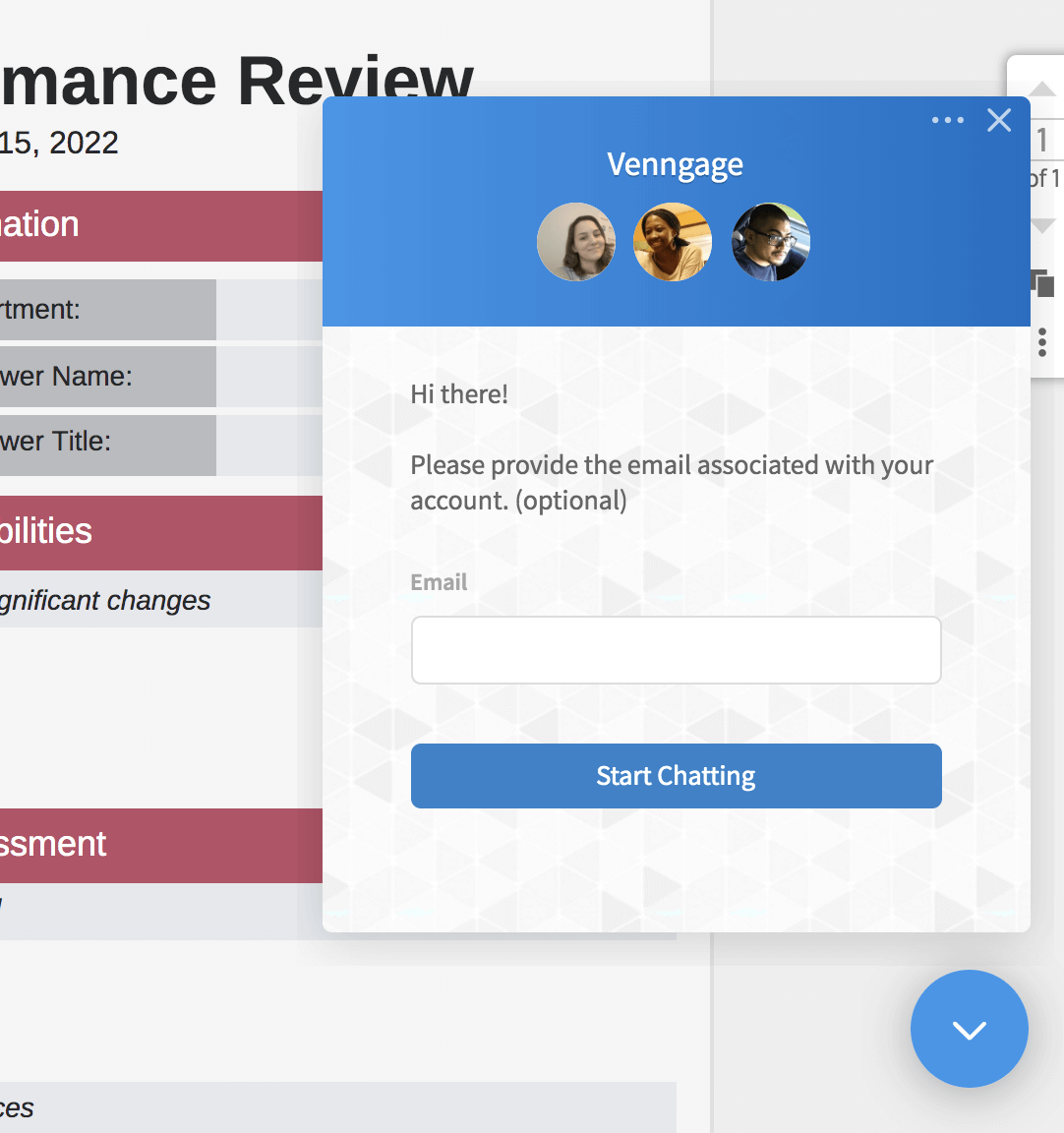Screen dimensions: 1064x1133
Task: Go to next page down arrow
Action: (x=1043, y=226)
